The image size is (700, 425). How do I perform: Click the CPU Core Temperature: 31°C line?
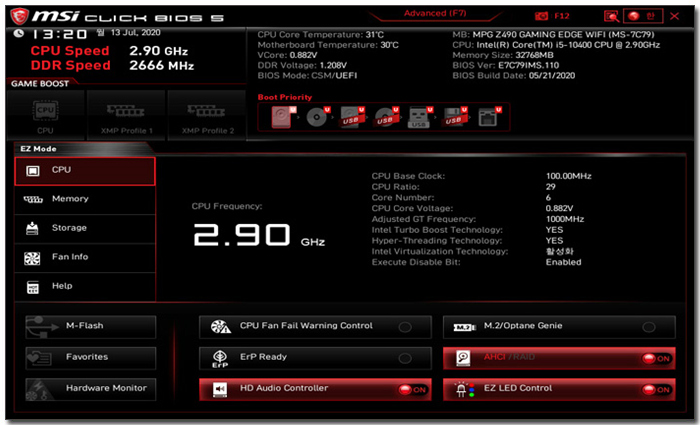pos(321,35)
